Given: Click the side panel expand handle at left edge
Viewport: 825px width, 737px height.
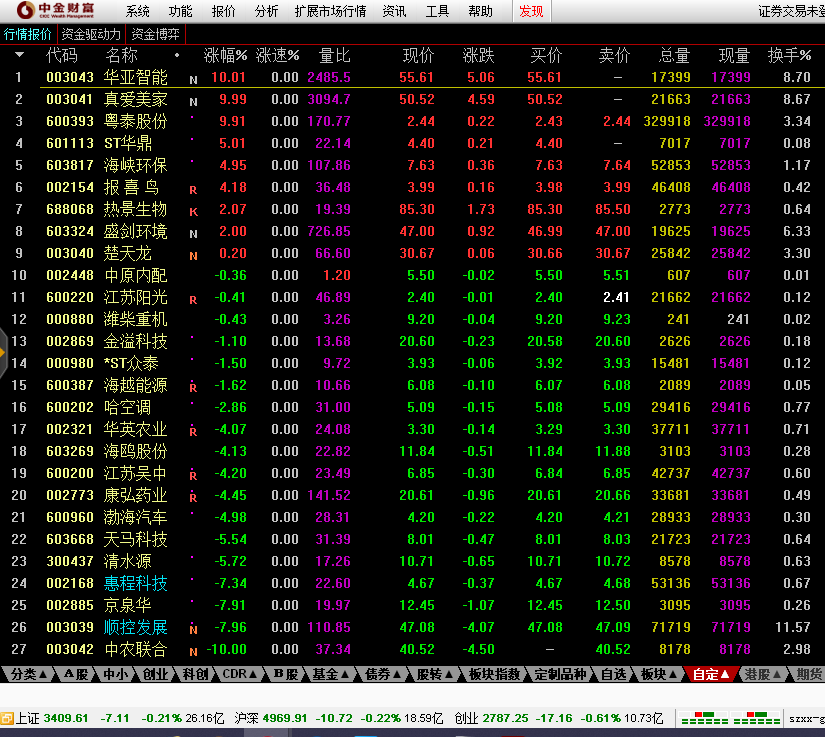Looking at the screenshot, I should click(x=3, y=352).
